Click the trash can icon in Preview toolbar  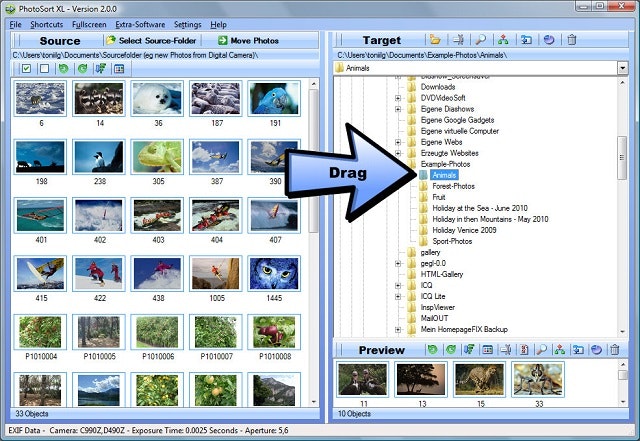pos(615,350)
